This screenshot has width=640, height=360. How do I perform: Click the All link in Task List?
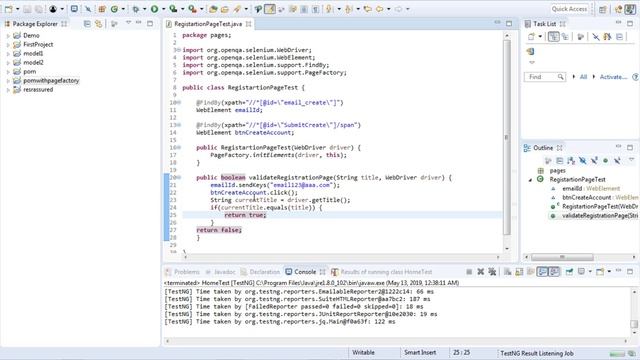(583, 77)
